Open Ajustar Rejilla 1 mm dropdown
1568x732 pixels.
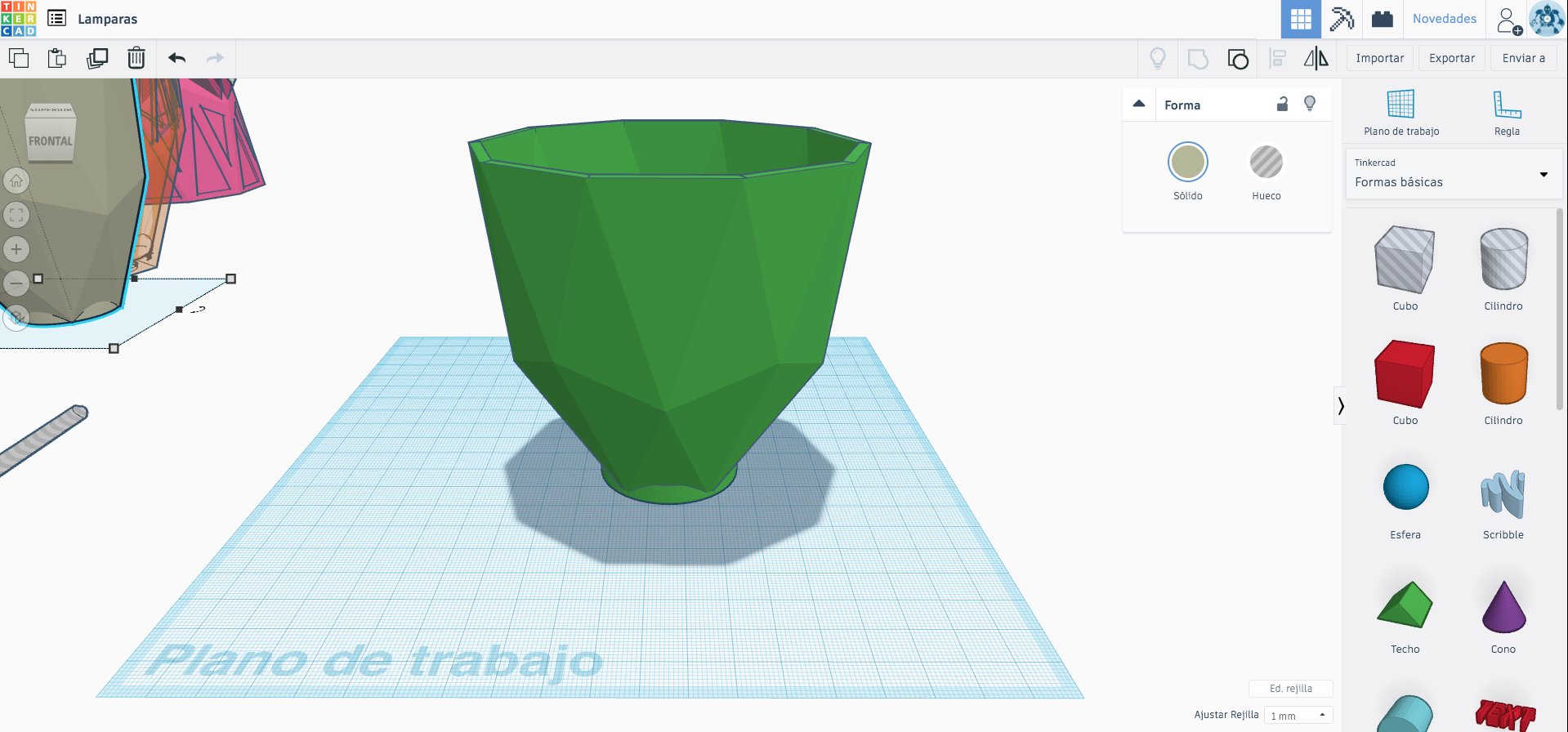click(x=1298, y=716)
